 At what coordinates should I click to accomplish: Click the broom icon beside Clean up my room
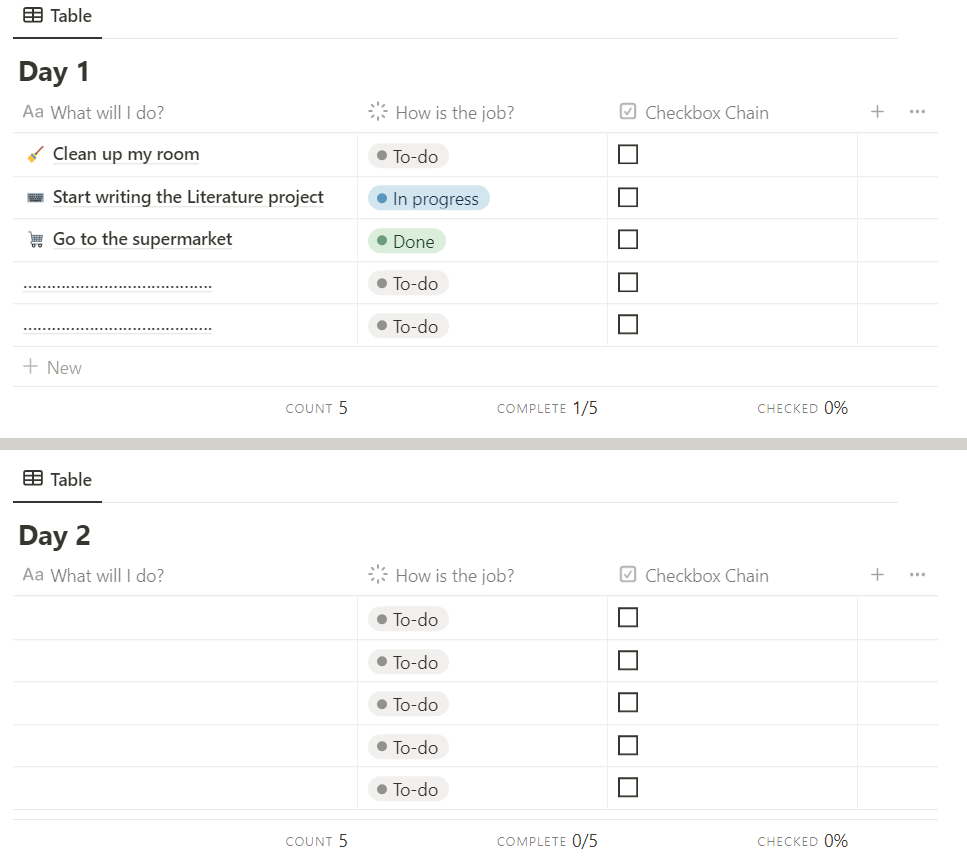pyautogui.click(x=35, y=154)
